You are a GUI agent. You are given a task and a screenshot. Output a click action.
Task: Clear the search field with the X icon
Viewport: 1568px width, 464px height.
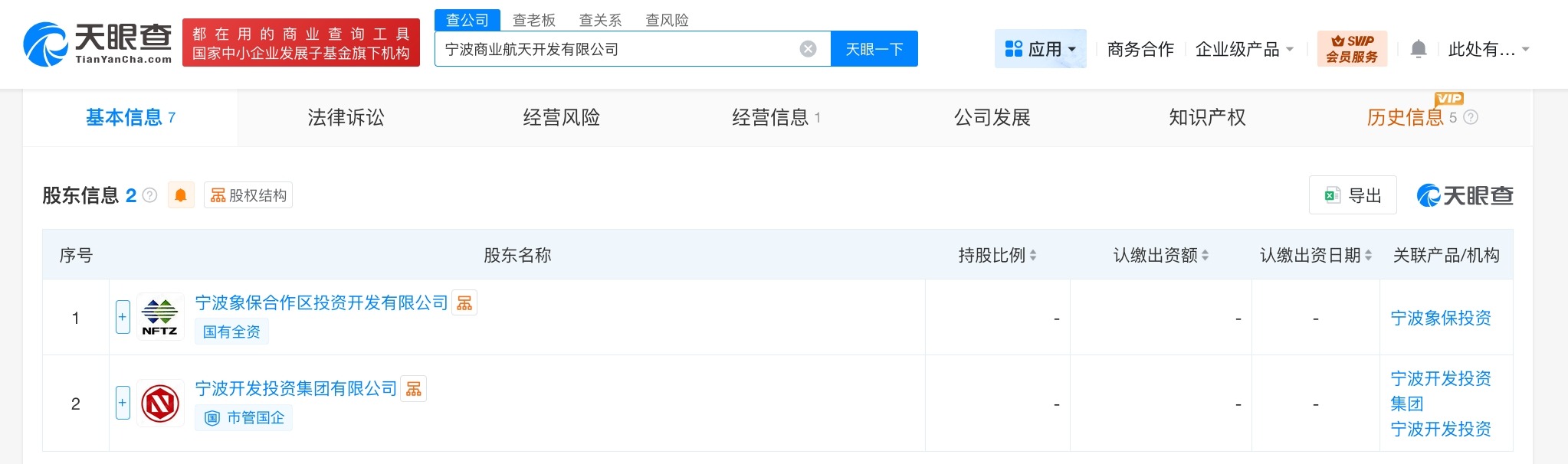[808, 49]
